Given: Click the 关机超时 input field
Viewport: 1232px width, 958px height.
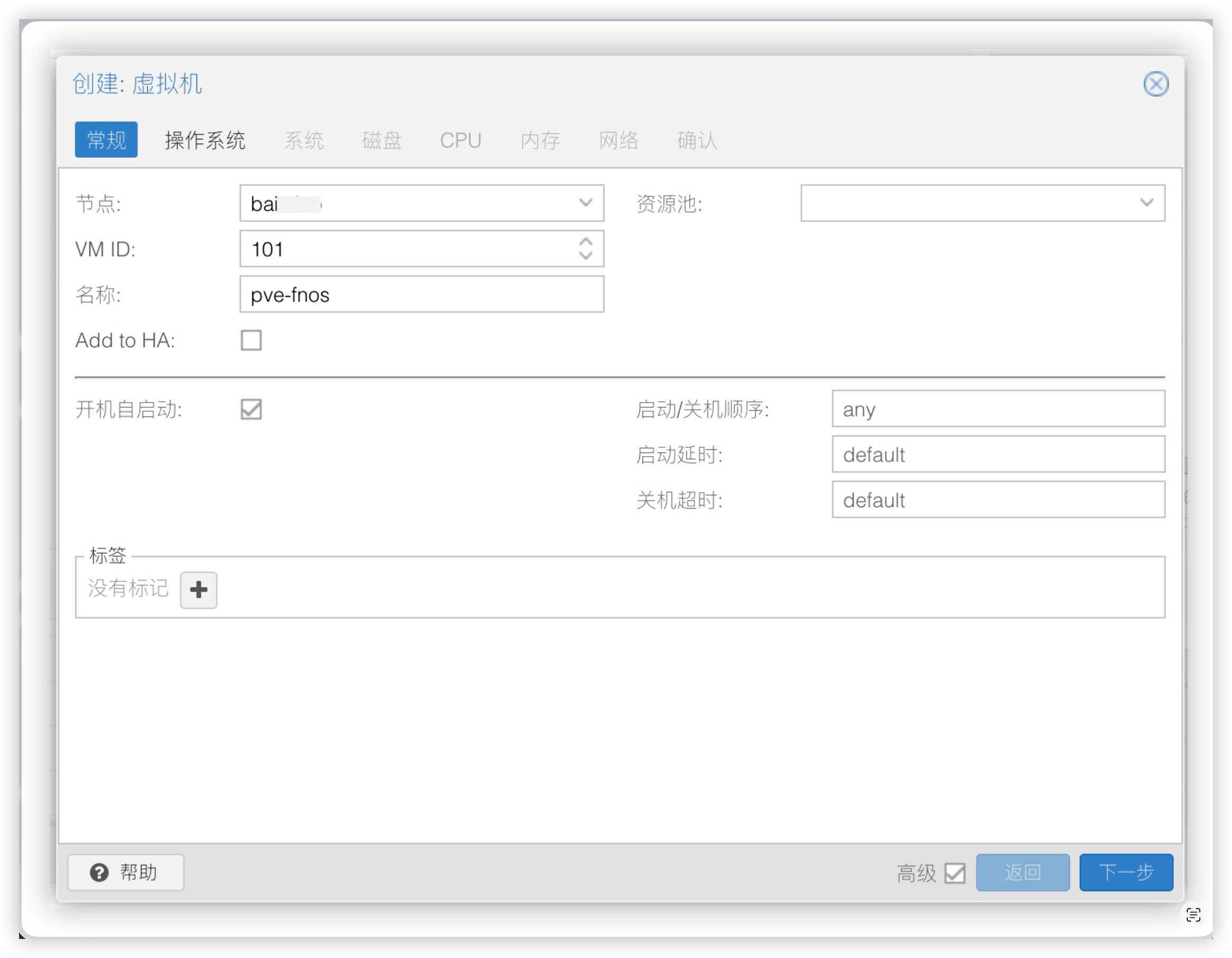Looking at the screenshot, I should 998,500.
